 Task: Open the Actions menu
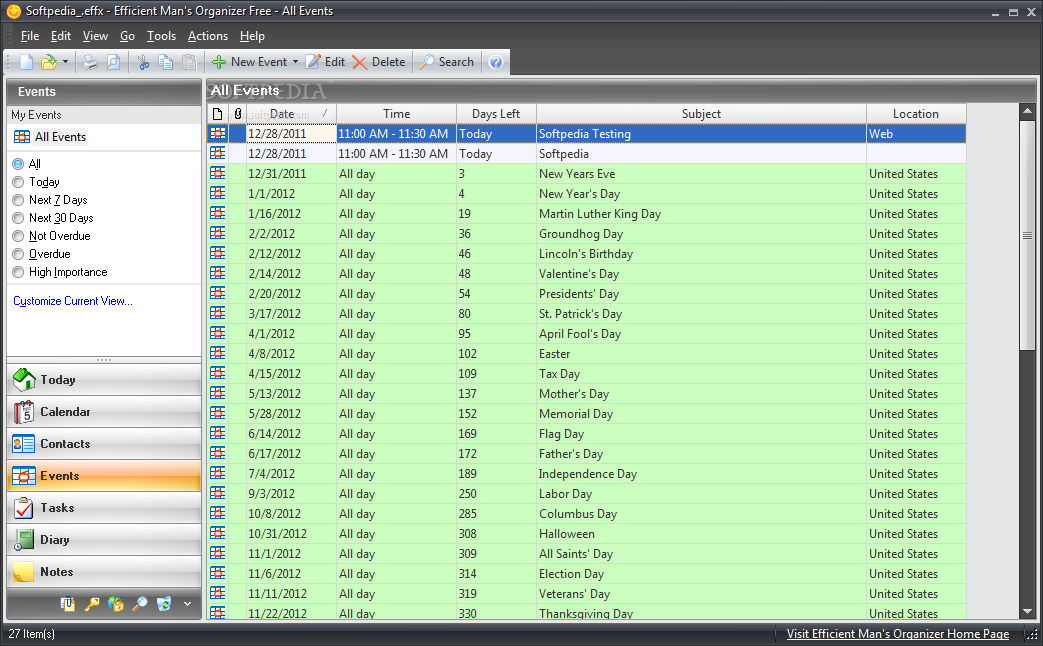[208, 36]
